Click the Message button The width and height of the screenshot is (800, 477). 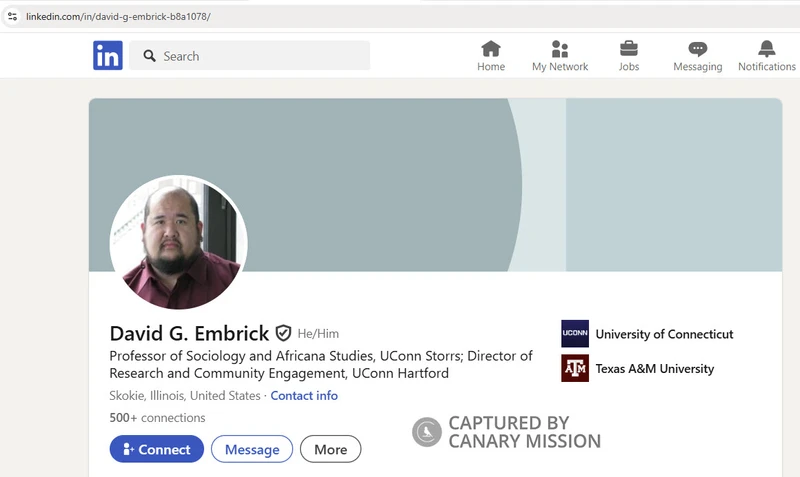click(252, 449)
